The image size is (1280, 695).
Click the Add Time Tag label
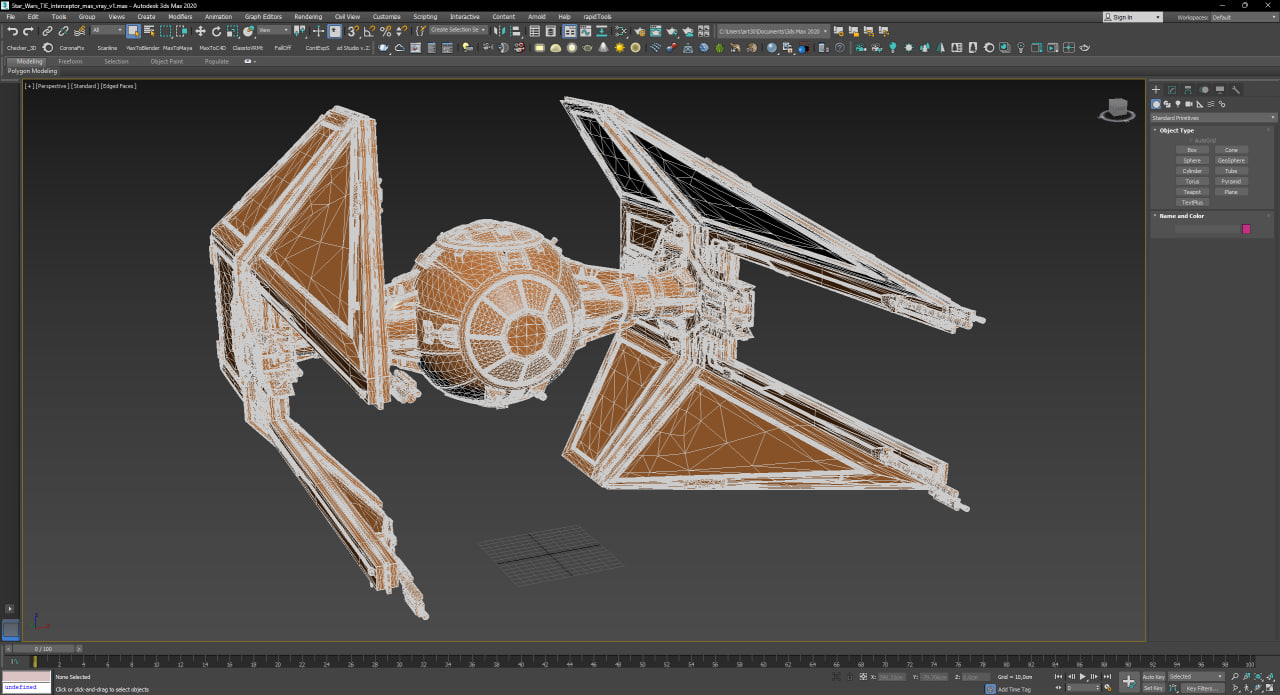(1014, 689)
